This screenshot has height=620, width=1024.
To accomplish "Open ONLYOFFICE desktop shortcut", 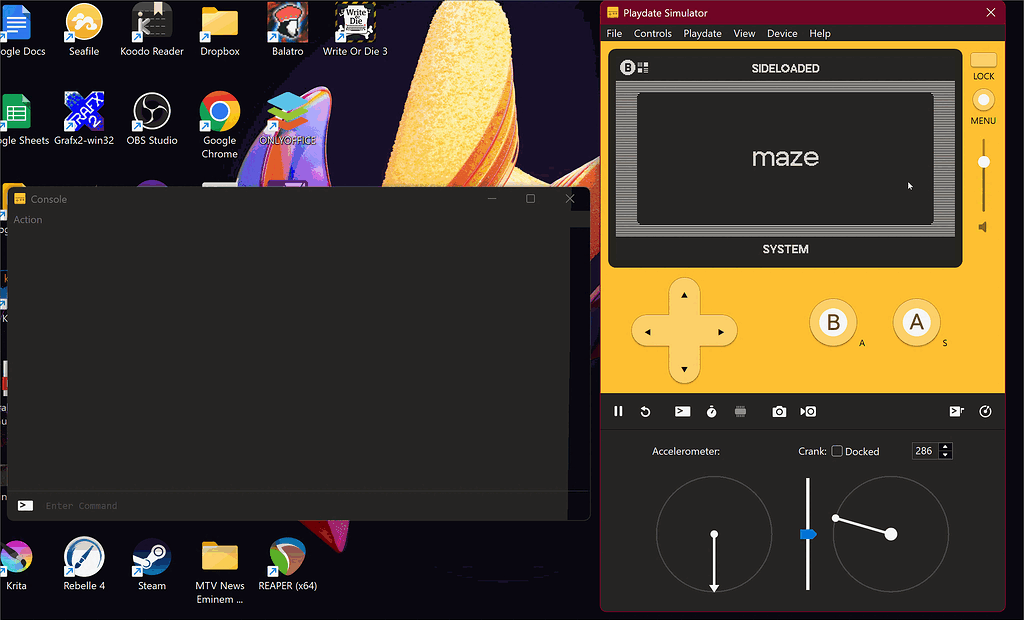I will (287, 119).
